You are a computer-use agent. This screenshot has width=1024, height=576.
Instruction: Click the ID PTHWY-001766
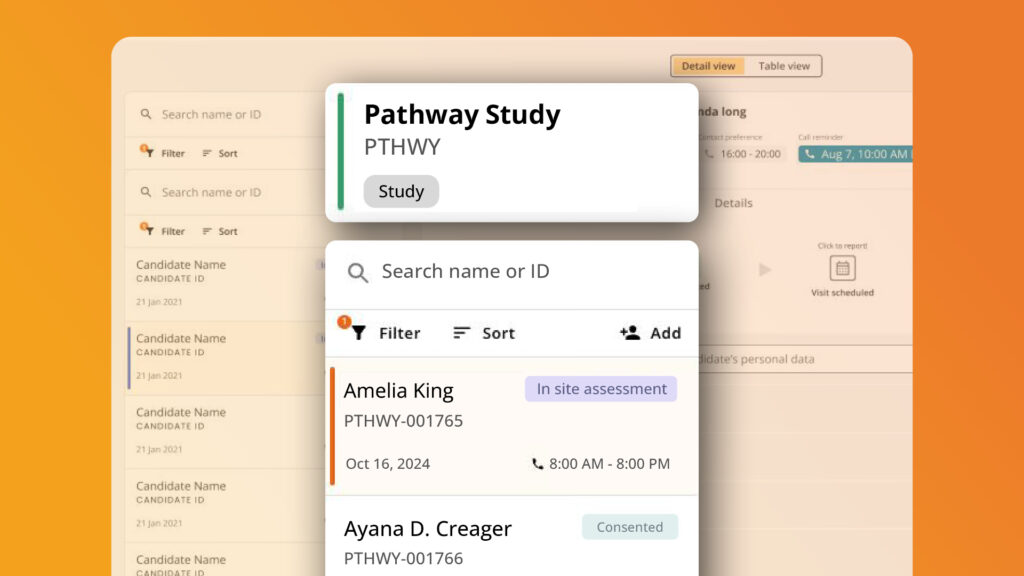[x=403, y=558]
